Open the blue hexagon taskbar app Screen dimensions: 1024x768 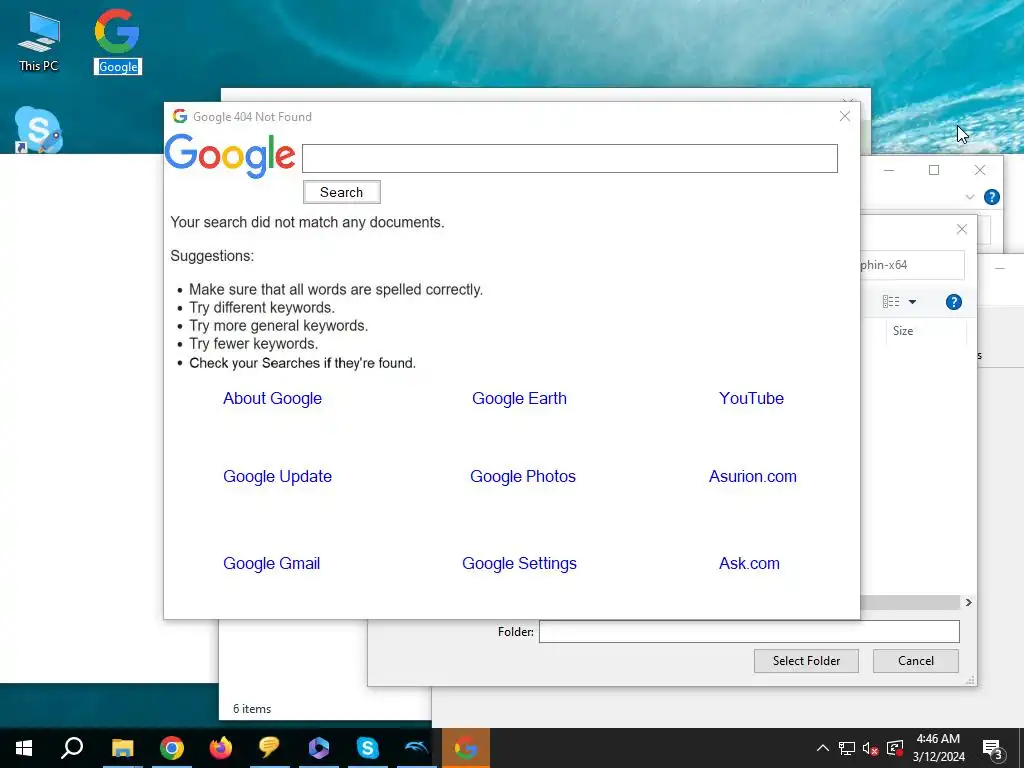(318, 748)
